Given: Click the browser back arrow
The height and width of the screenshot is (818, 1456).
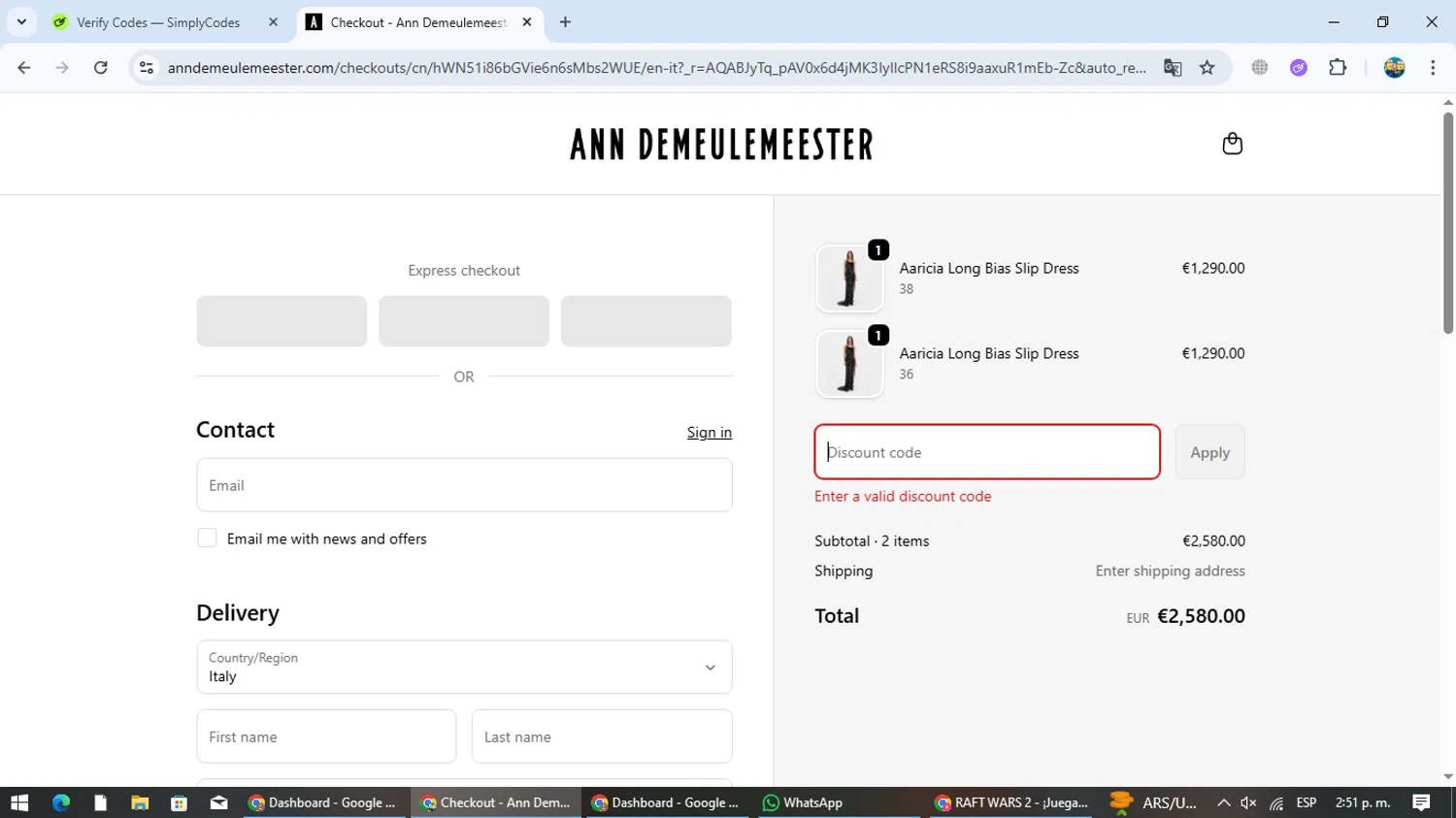Looking at the screenshot, I should [x=24, y=68].
